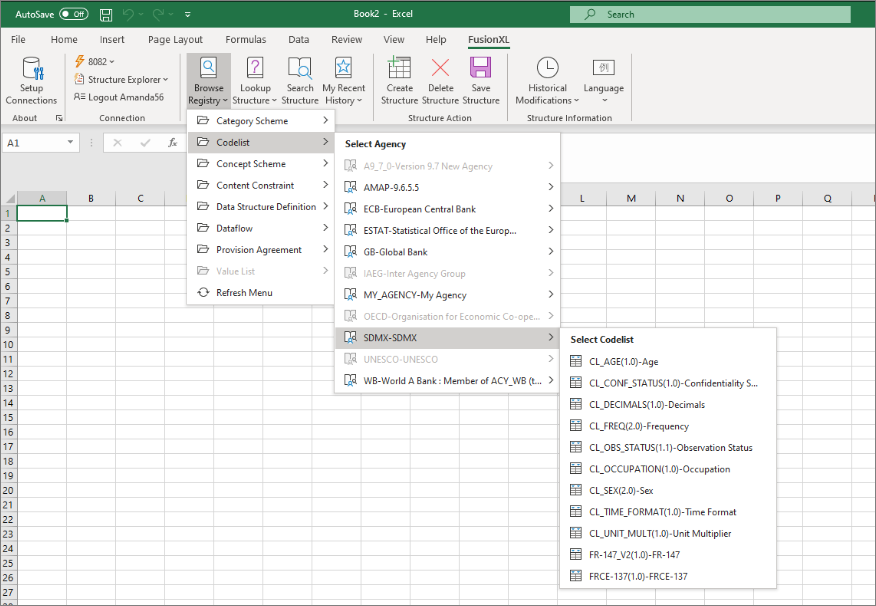876x606 pixels.
Task: Expand the Structure Explorer dropdown
Action: pyautogui.click(x=127, y=79)
